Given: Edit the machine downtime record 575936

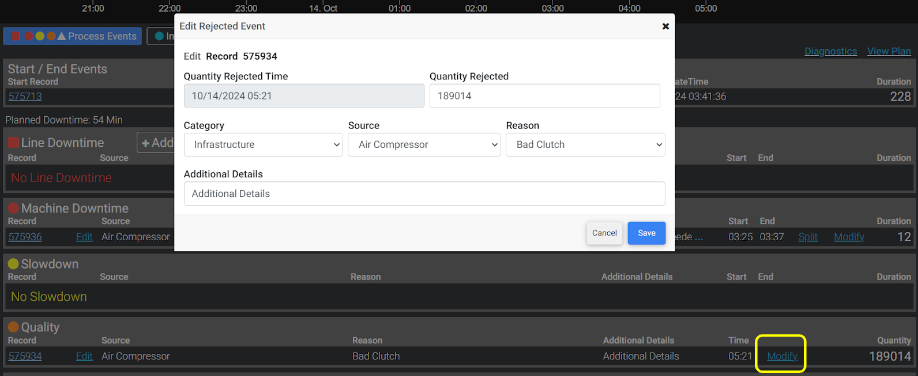Looking at the screenshot, I should 84,237.
